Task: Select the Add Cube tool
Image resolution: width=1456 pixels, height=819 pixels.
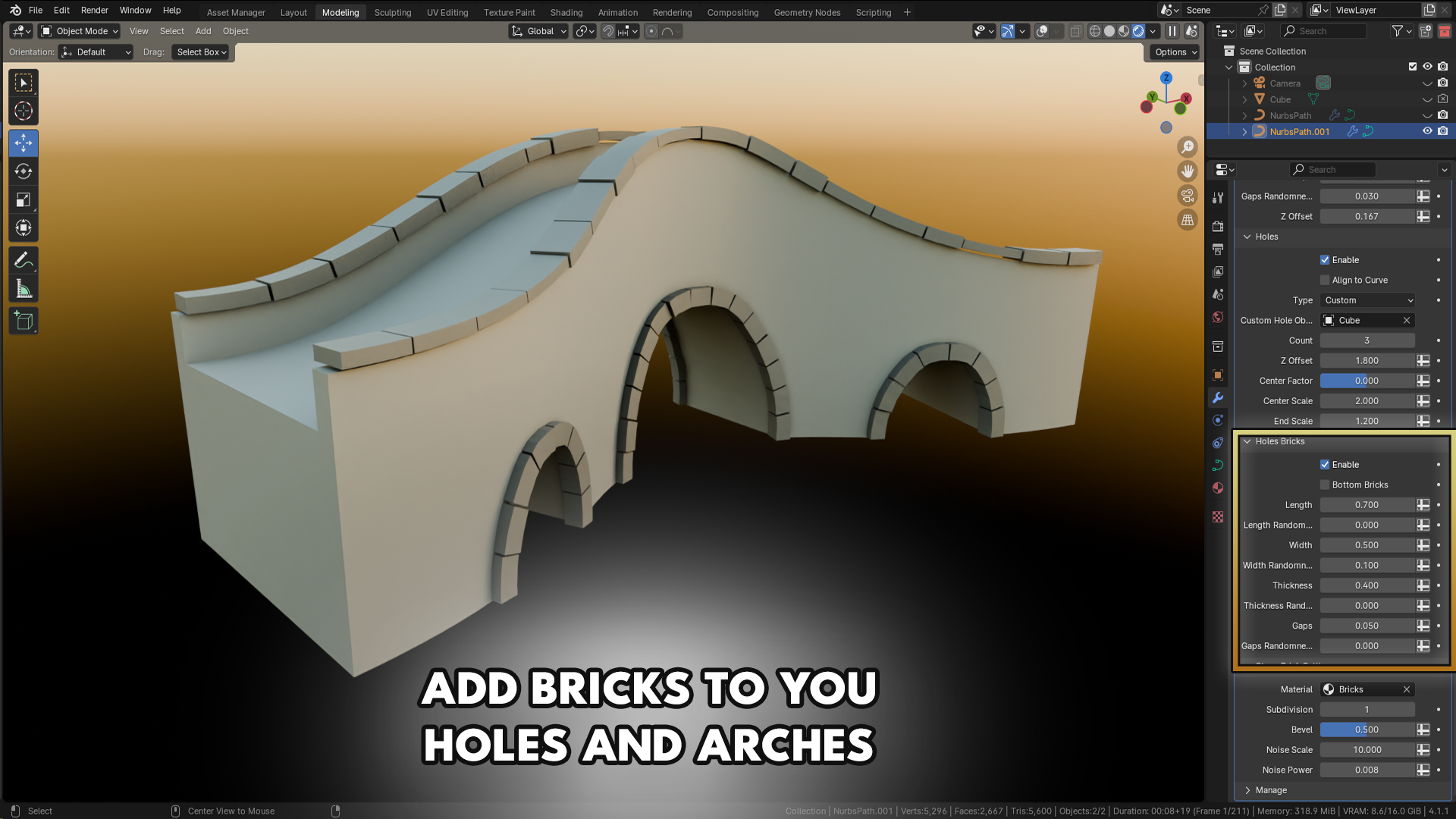Action: 24,321
